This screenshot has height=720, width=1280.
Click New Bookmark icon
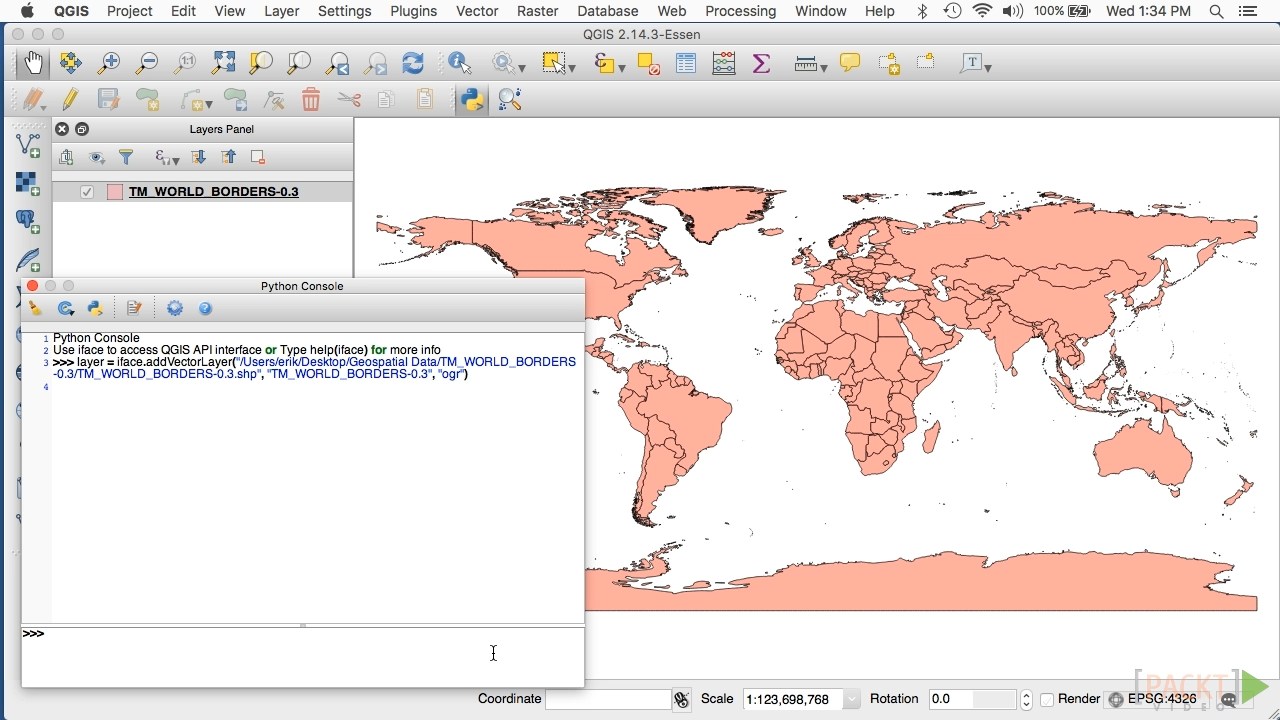[889, 63]
